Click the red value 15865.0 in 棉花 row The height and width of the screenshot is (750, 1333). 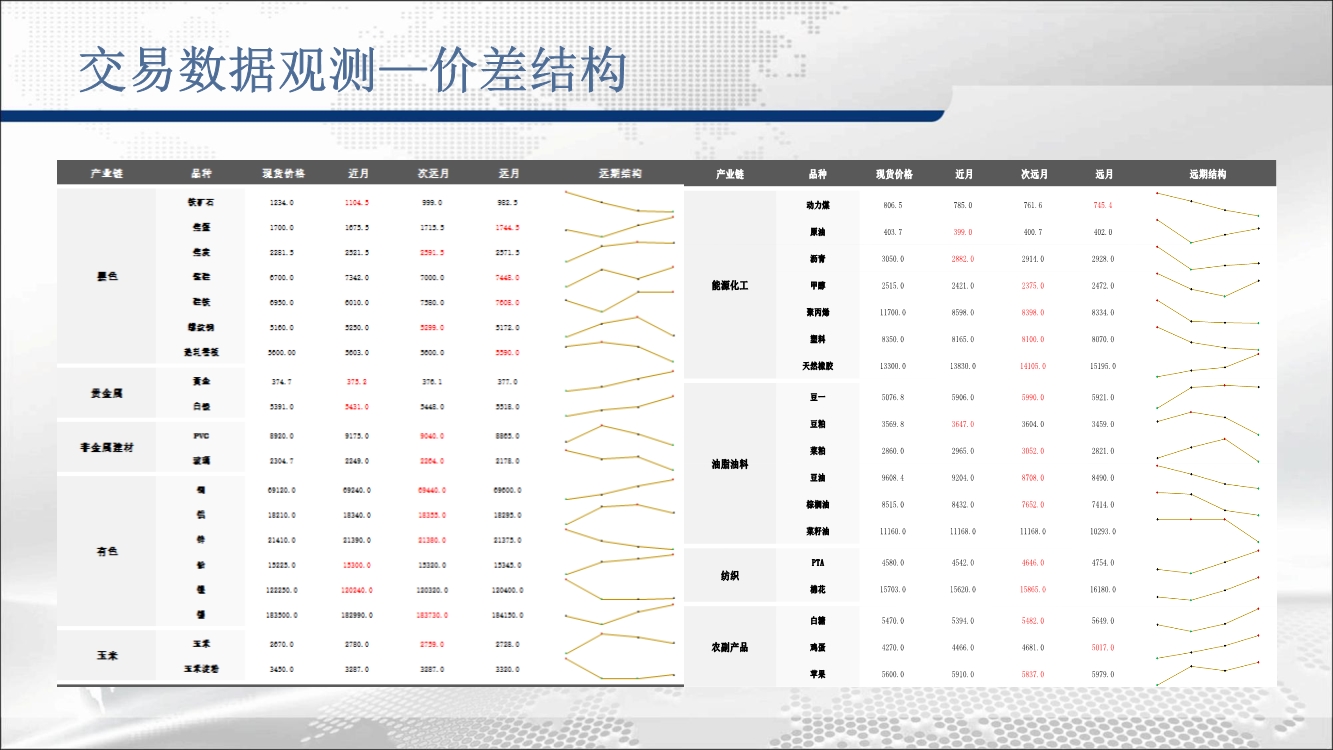coord(1033,590)
